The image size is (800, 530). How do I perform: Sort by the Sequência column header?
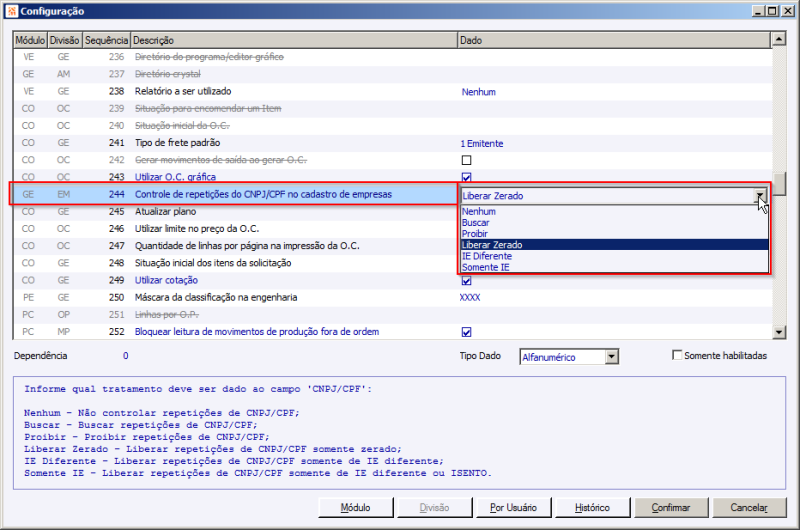pyautogui.click(x=106, y=40)
